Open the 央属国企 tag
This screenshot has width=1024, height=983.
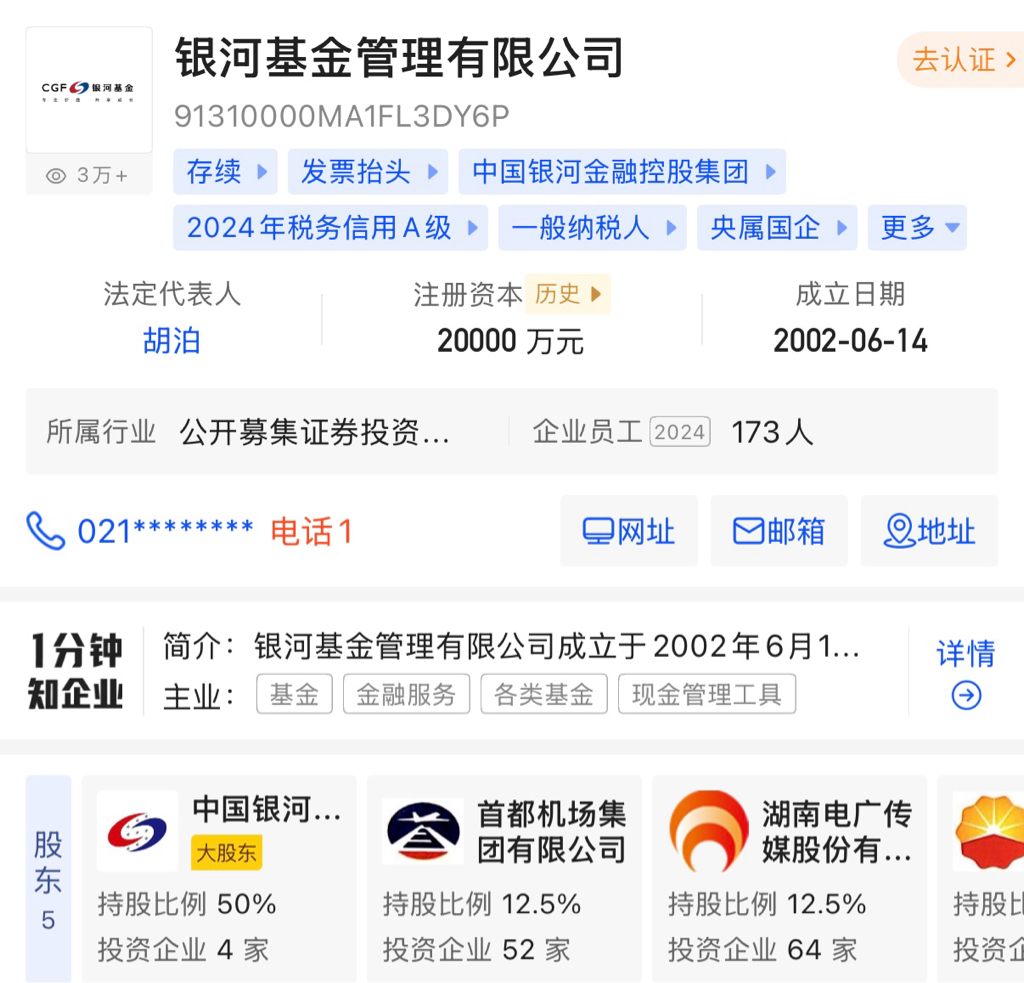coord(776,228)
